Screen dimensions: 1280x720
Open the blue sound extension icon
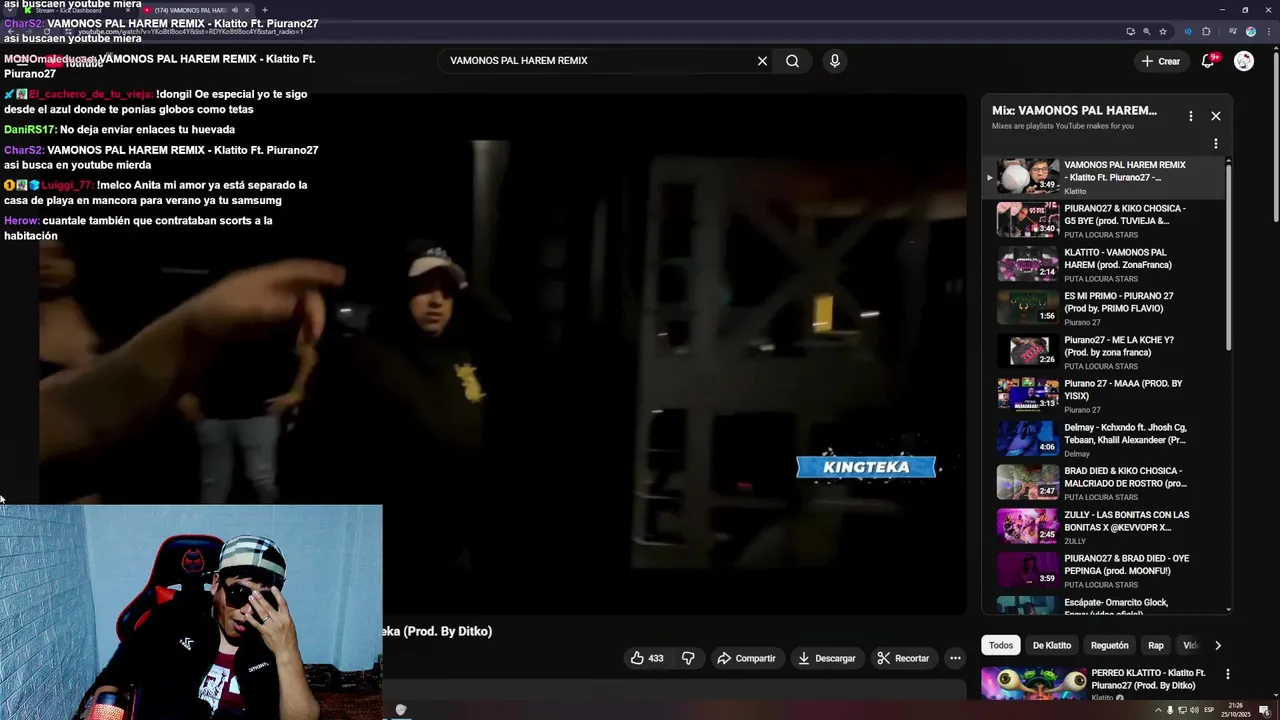[1188, 31]
